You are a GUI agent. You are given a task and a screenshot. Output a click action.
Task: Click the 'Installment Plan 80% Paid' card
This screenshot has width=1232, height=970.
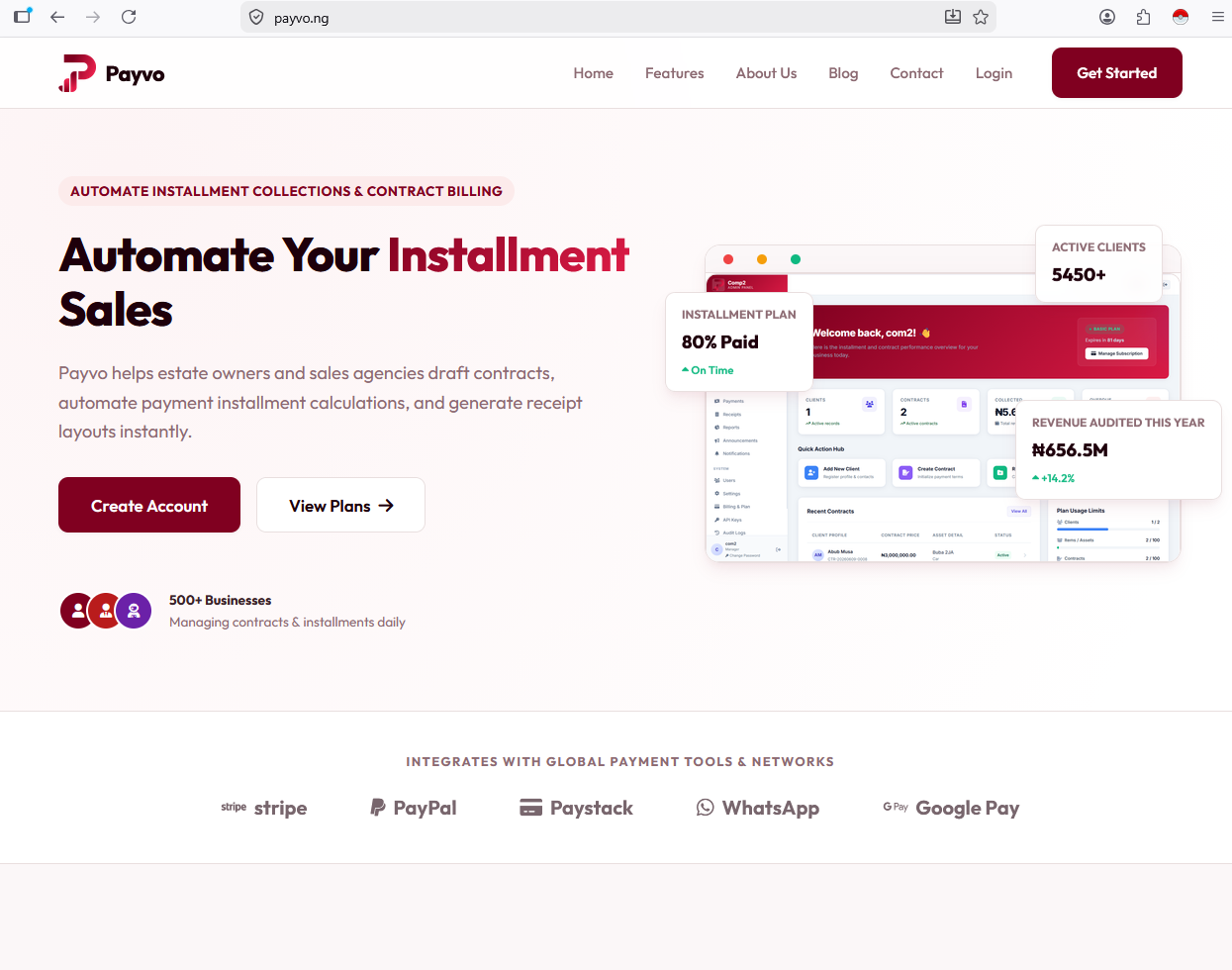(739, 341)
